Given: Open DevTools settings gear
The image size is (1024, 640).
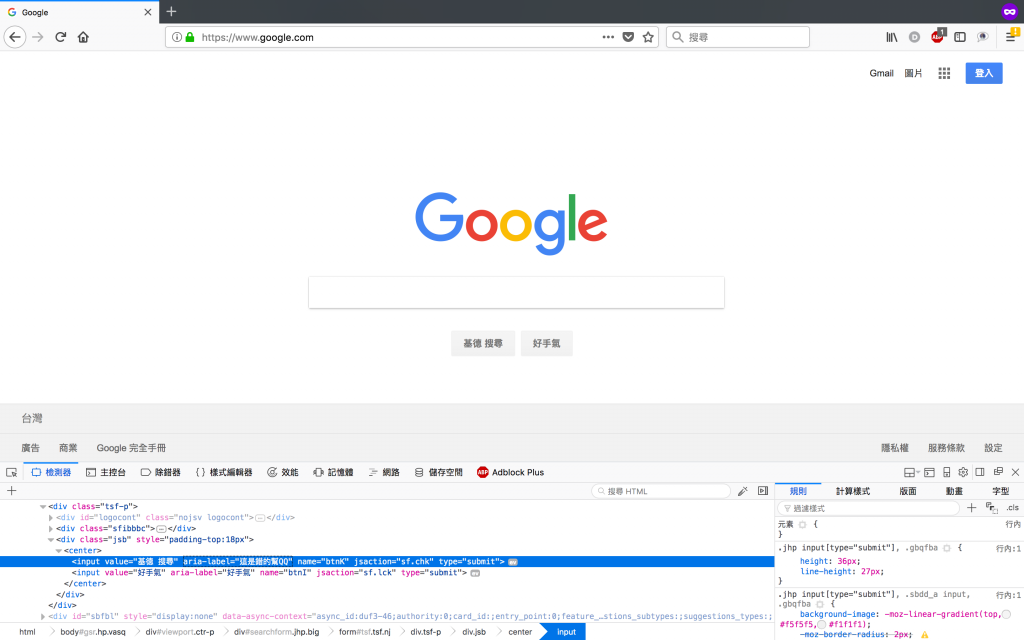Looking at the screenshot, I should [963, 472].
